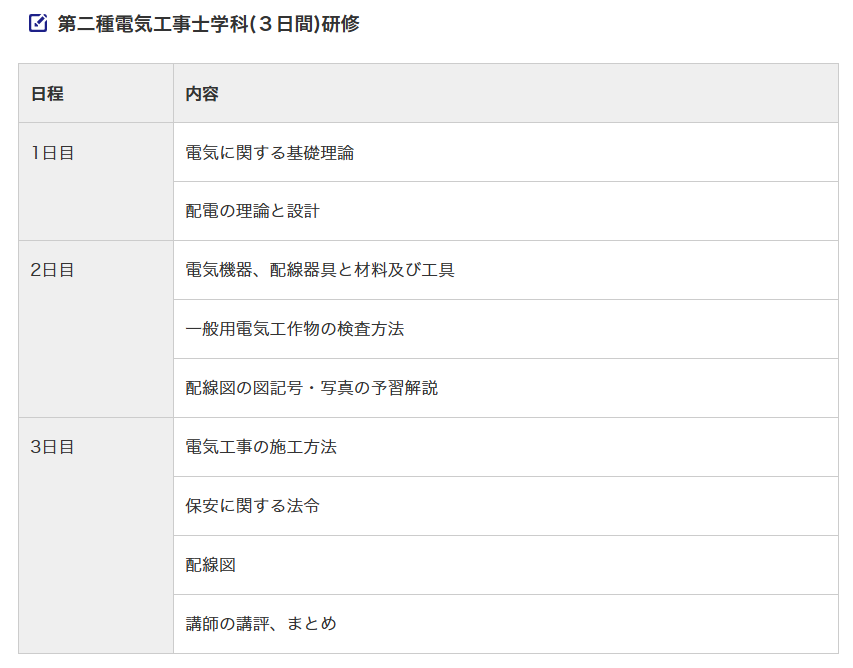Select the 内容 column header
Viewport: 853px width, 668px height.
[202, 94]
